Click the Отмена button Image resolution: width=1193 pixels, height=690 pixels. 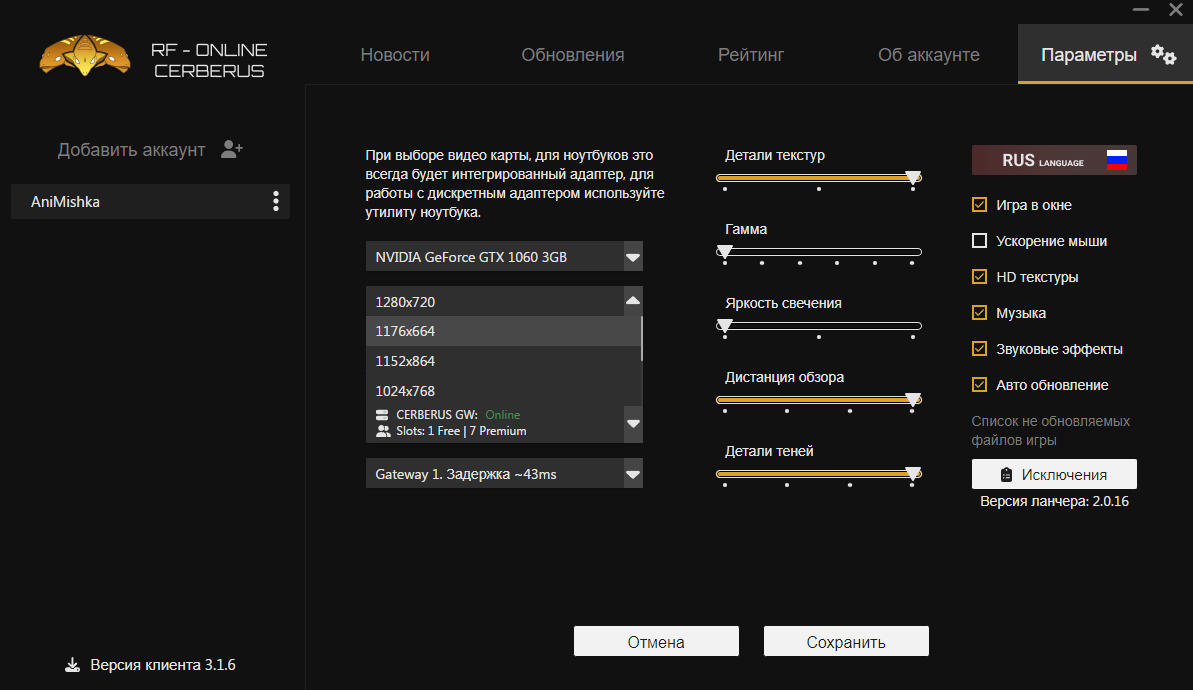click(656, 641)
